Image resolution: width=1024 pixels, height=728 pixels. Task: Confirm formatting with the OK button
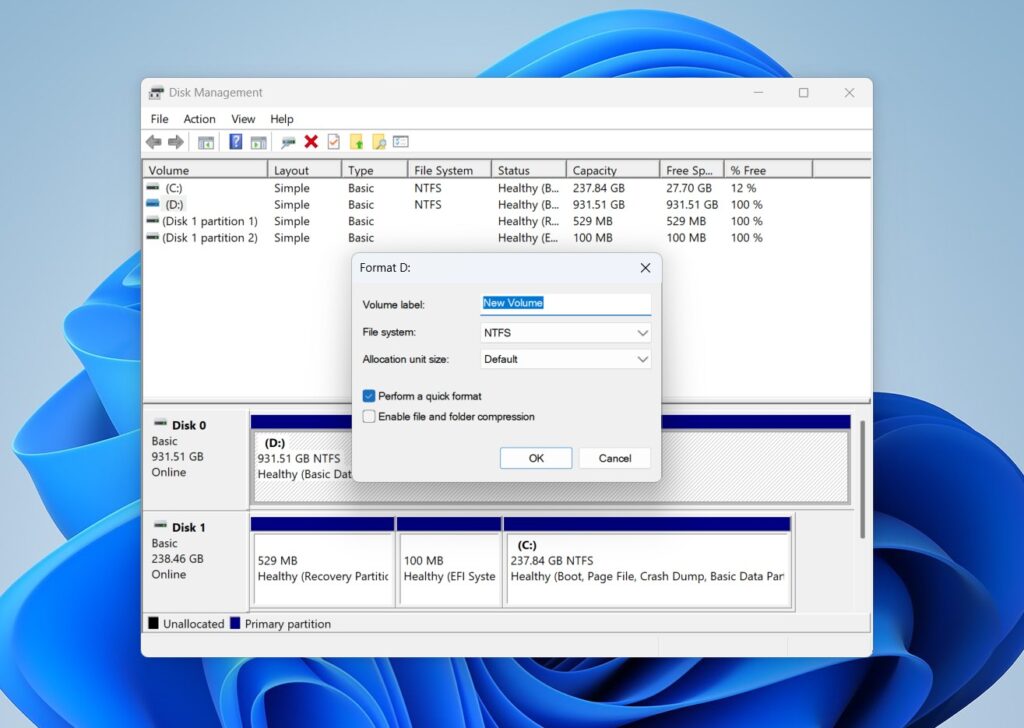(536, 457)
